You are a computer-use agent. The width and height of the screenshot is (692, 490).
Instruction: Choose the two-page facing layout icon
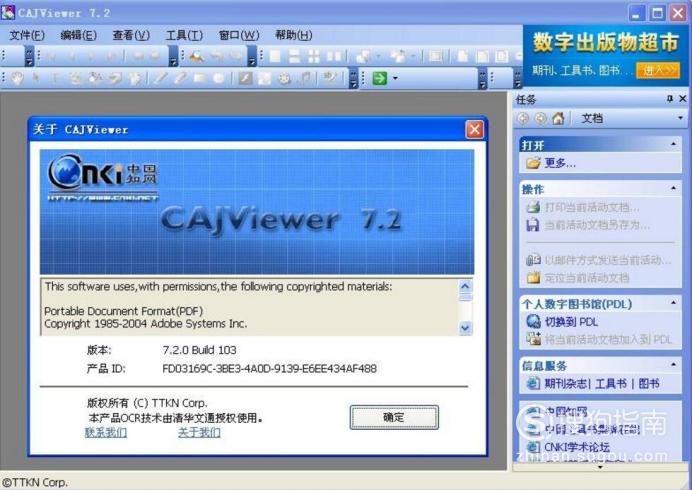click(334, 56)
